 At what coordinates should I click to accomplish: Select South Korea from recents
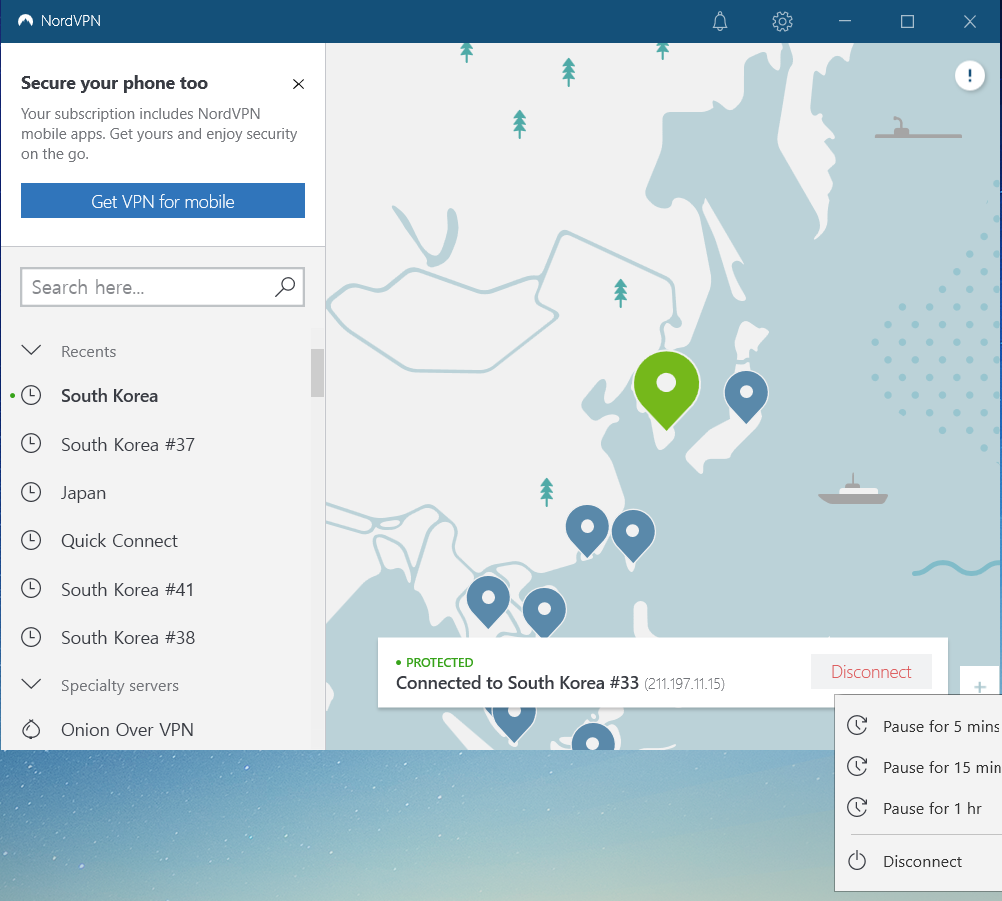109,396
